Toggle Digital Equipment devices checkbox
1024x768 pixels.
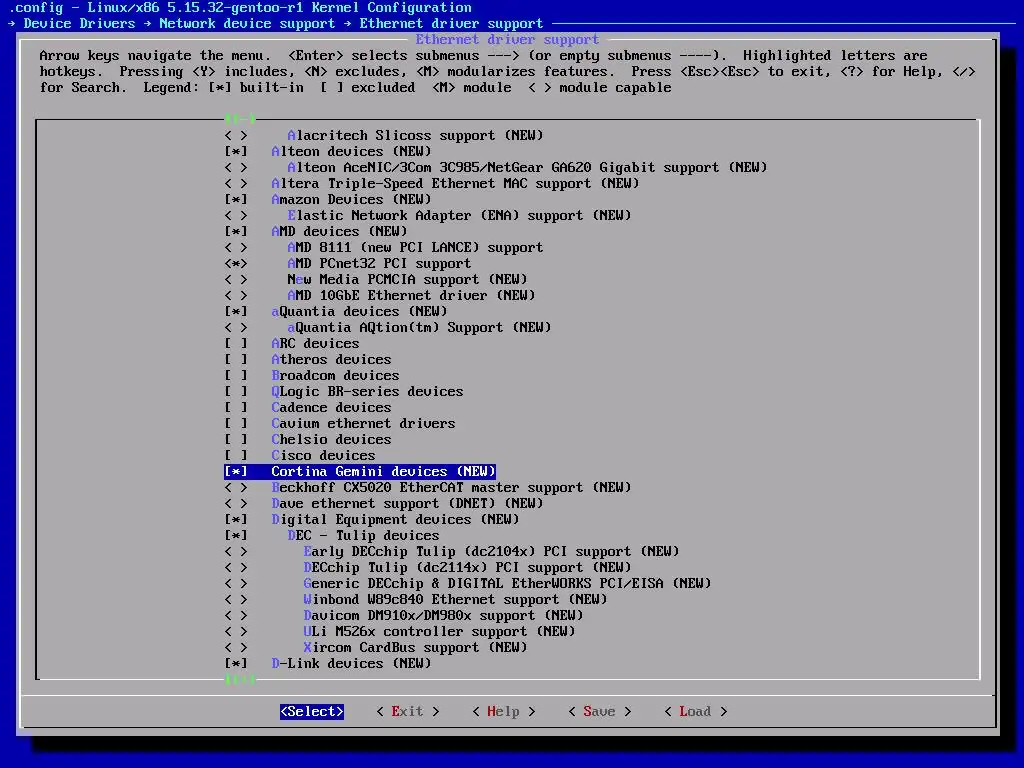[236, 519]
